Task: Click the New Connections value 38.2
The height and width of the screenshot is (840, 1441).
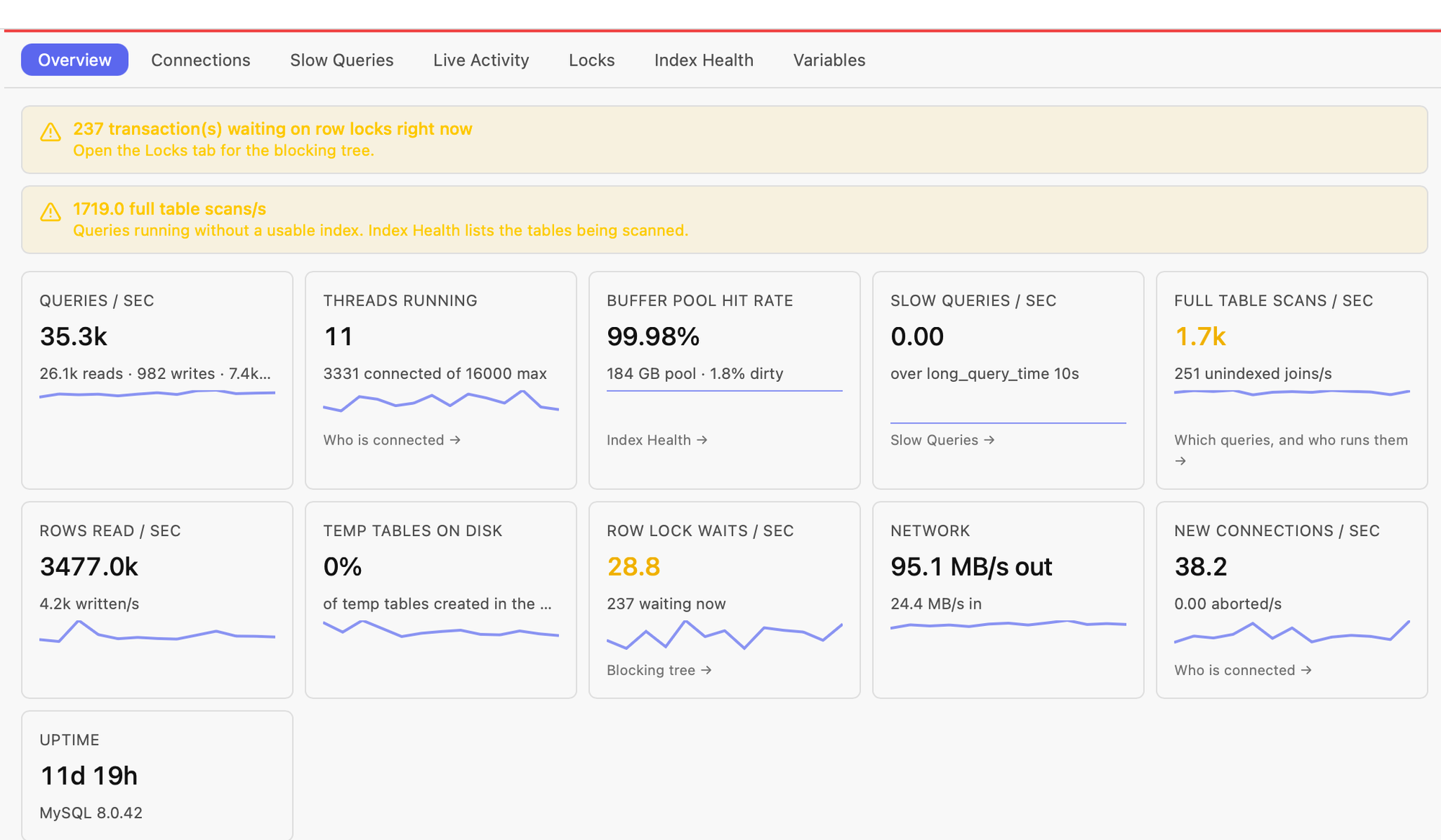Action: (1200, 567)
